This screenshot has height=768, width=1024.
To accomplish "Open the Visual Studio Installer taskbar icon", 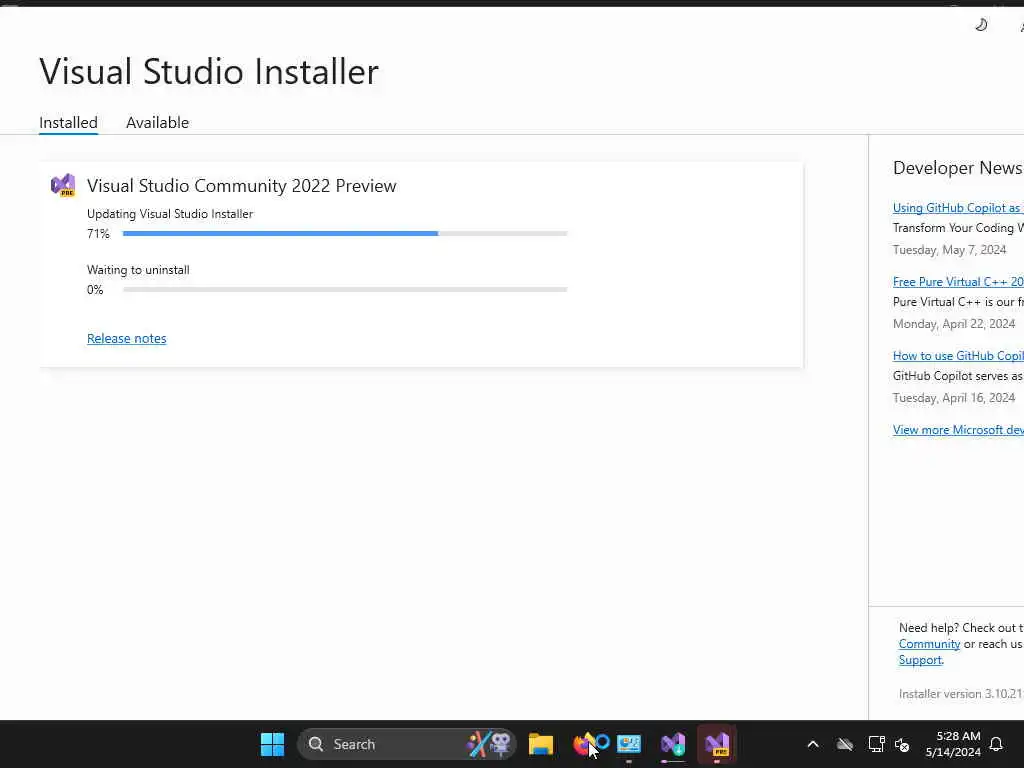I will click(673, 744).
